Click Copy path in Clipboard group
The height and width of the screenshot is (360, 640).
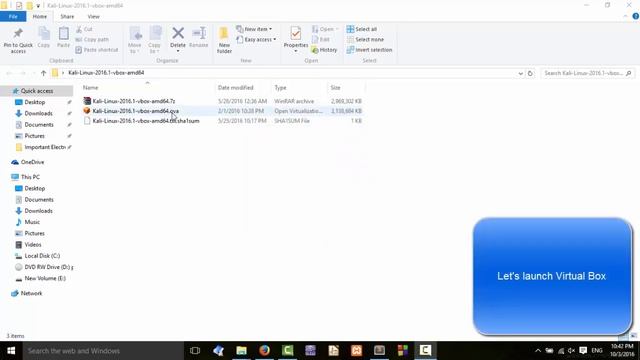pyautogui.click(x=92, y=40)
